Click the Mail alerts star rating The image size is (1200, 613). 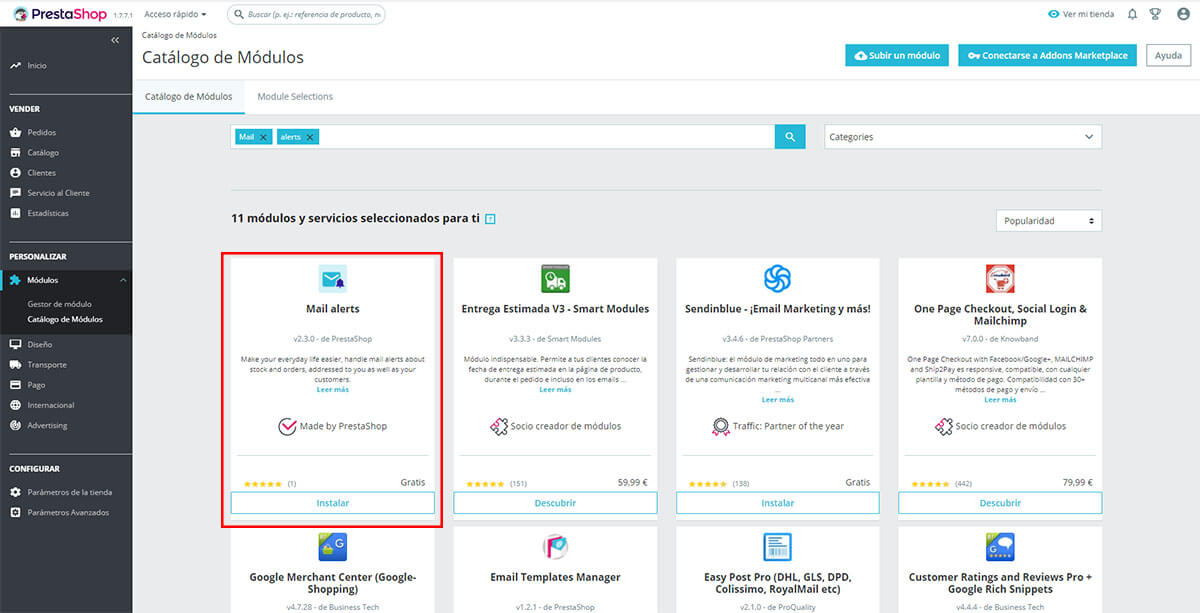[x=261, y=484]
